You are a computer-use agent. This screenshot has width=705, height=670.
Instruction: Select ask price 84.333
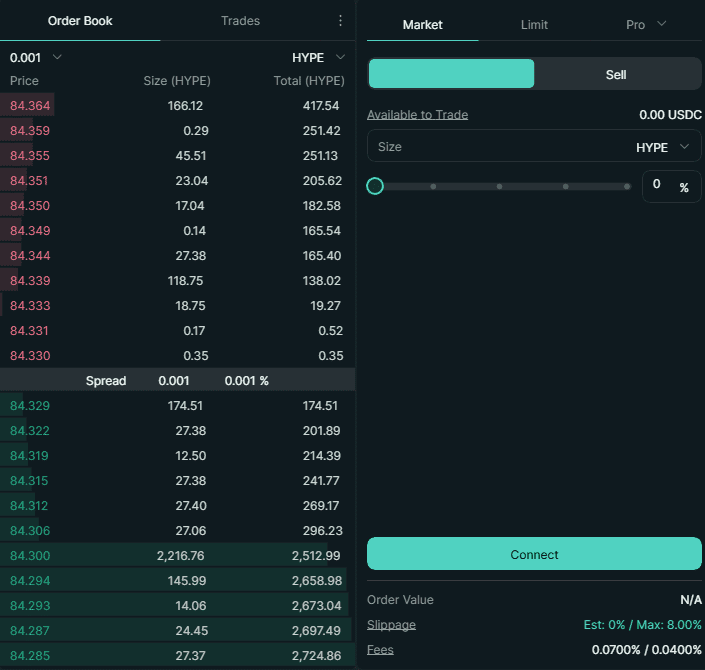[x=30, y=306]
